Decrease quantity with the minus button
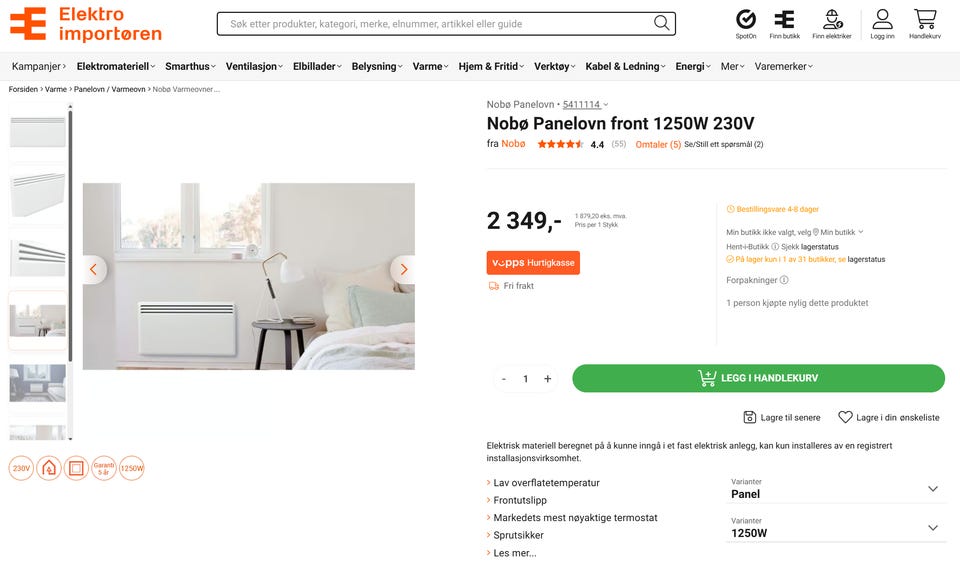The height and width of the screenshot is (567, 960). pos(504,379)
